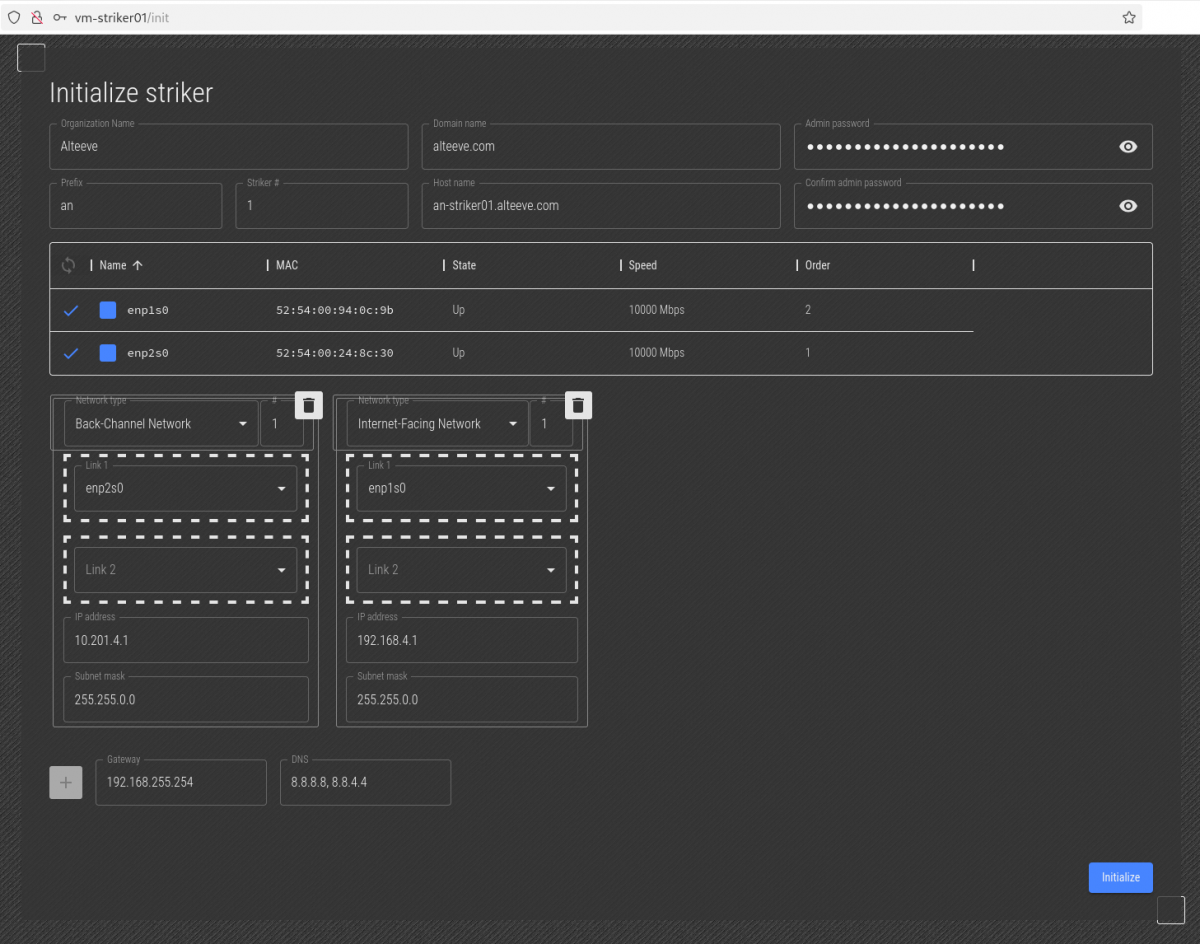Bookmark this page with the star icon
Screen dimensions: 1200x944
(x=1129, y=17)
